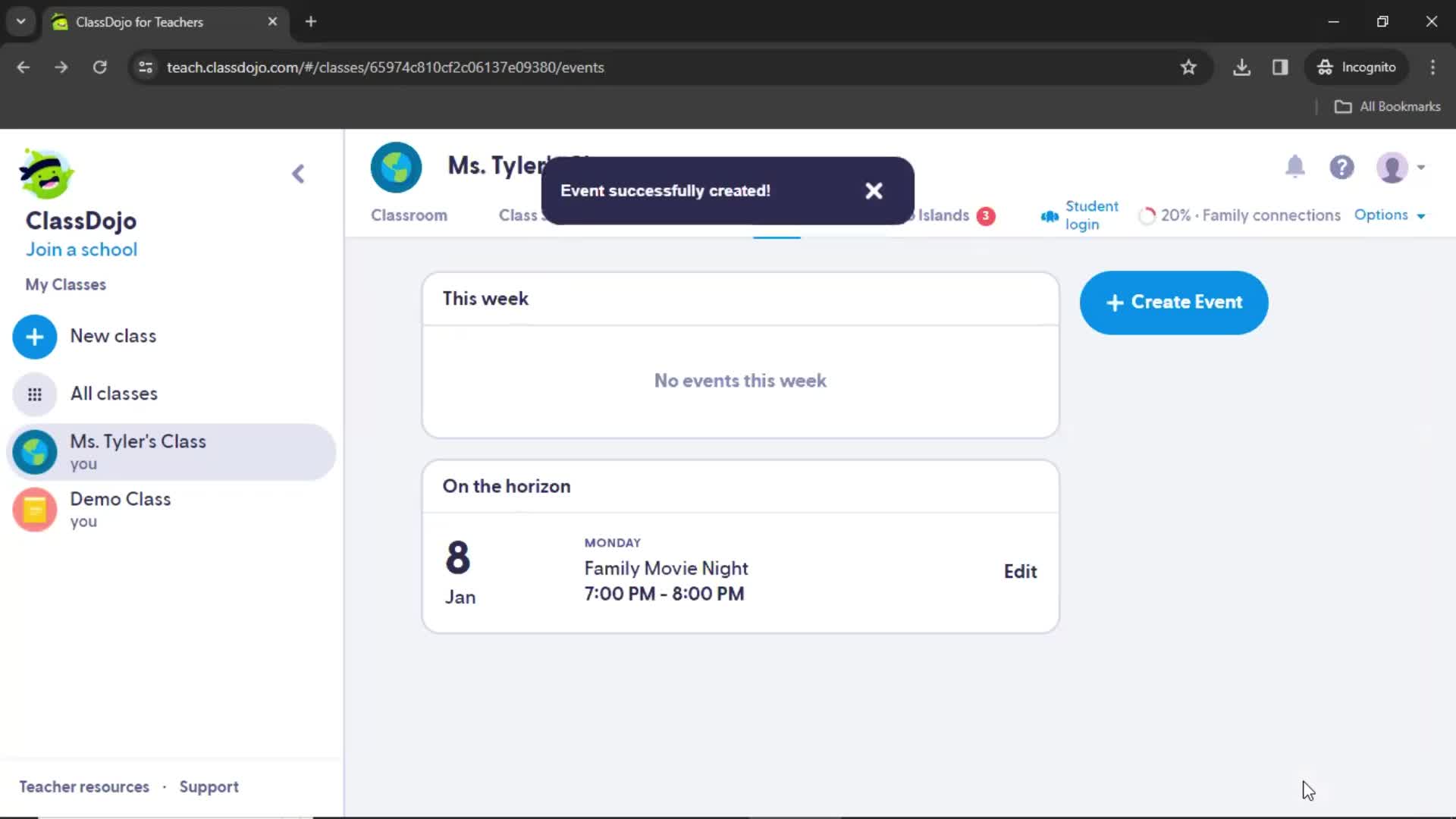Viewport: 1456px width, 819px height.
Task: Click the Join a school link
Action: coord(82,249)
